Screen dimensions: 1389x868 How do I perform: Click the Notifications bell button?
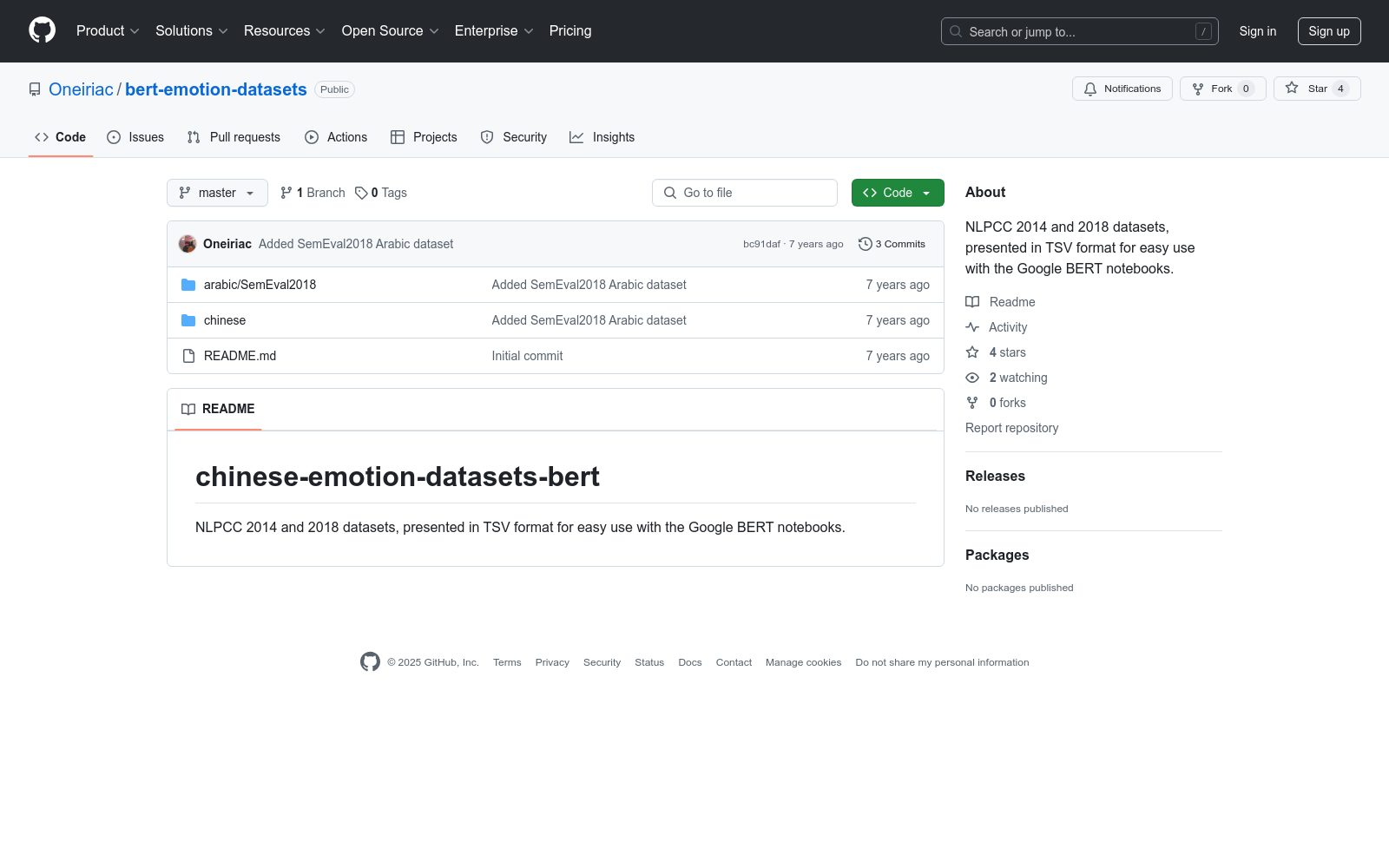pyautogui.click(x=1122, y=89)
